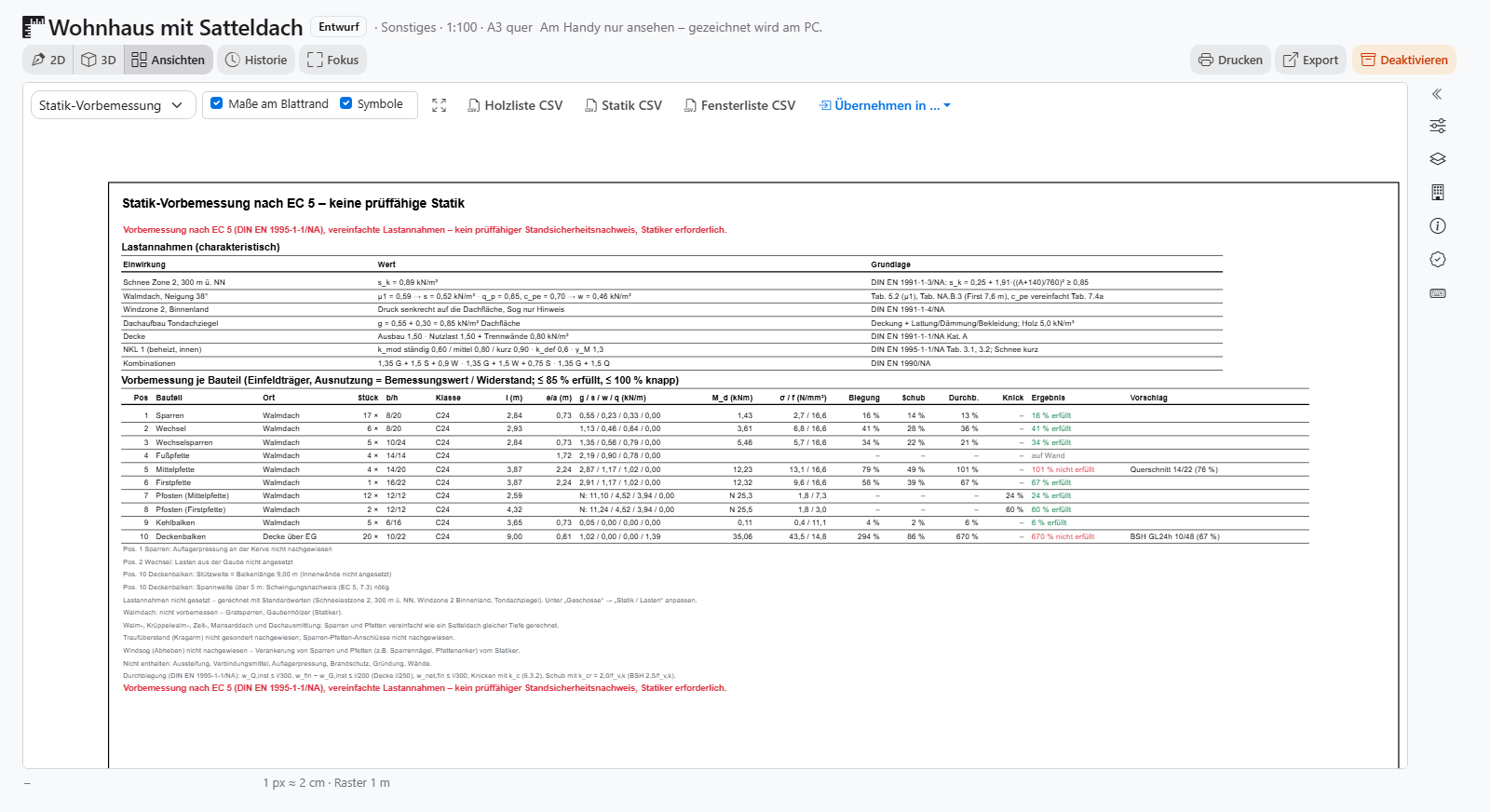Open the layers panel icon

coord(1437,159)
